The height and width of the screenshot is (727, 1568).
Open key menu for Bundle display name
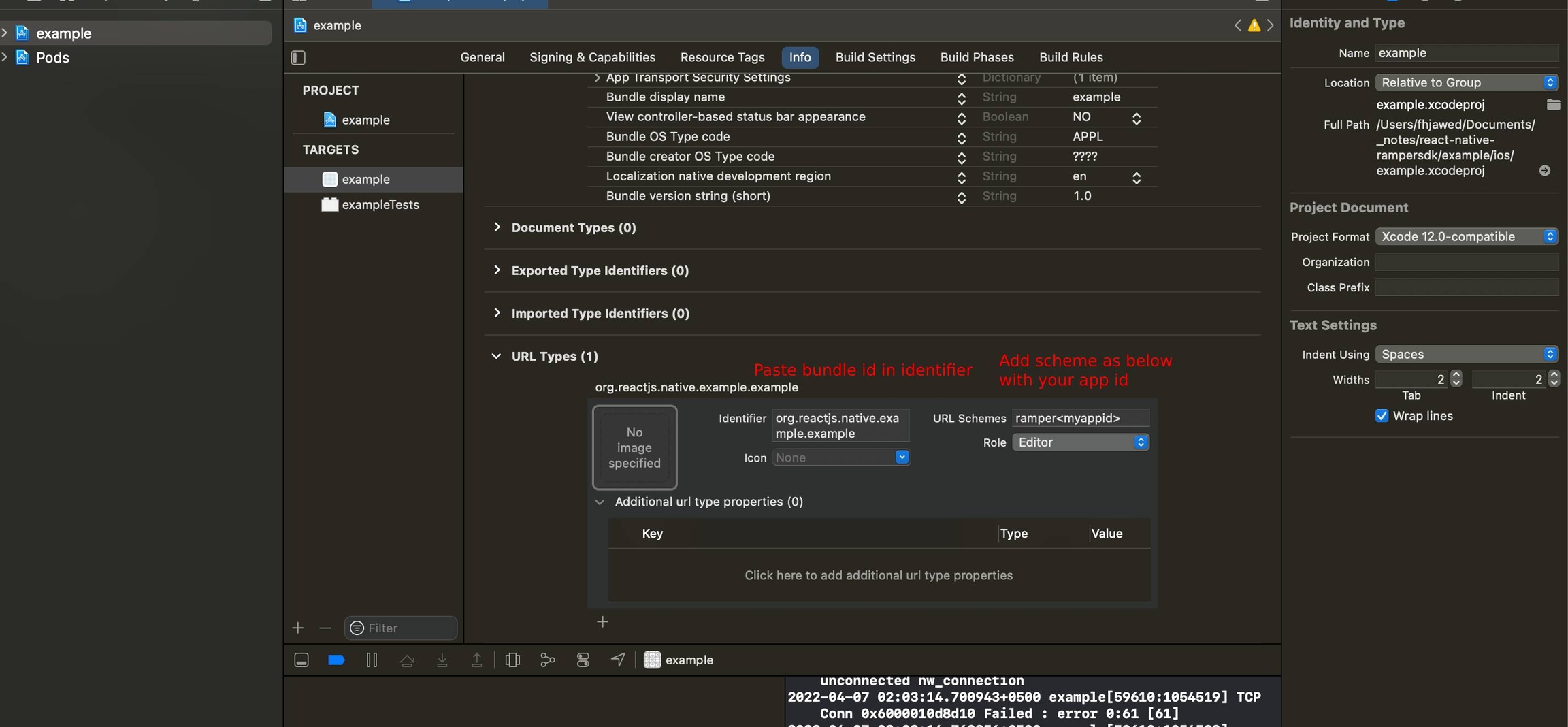[x=961, y=98]
